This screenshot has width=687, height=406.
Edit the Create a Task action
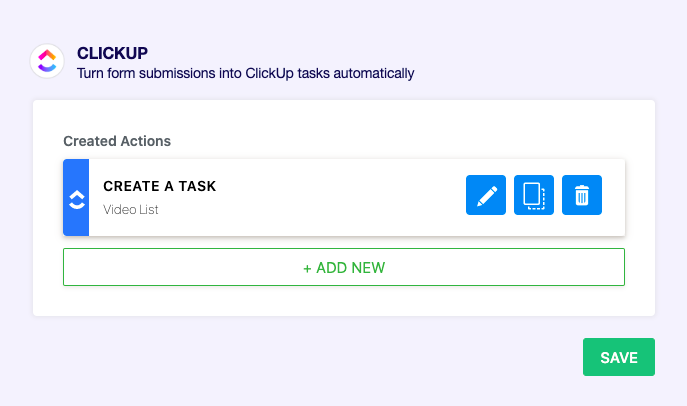[x=486, y=195]
